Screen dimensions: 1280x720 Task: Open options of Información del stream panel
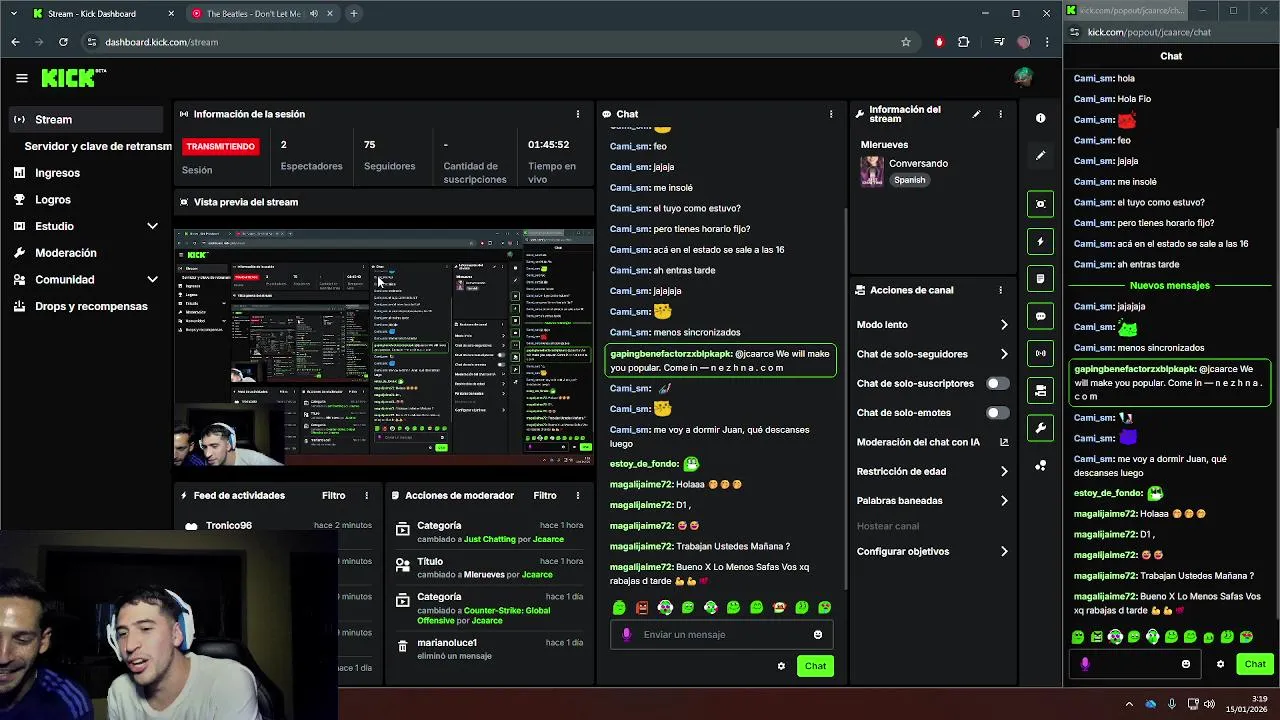[1000, 114]
